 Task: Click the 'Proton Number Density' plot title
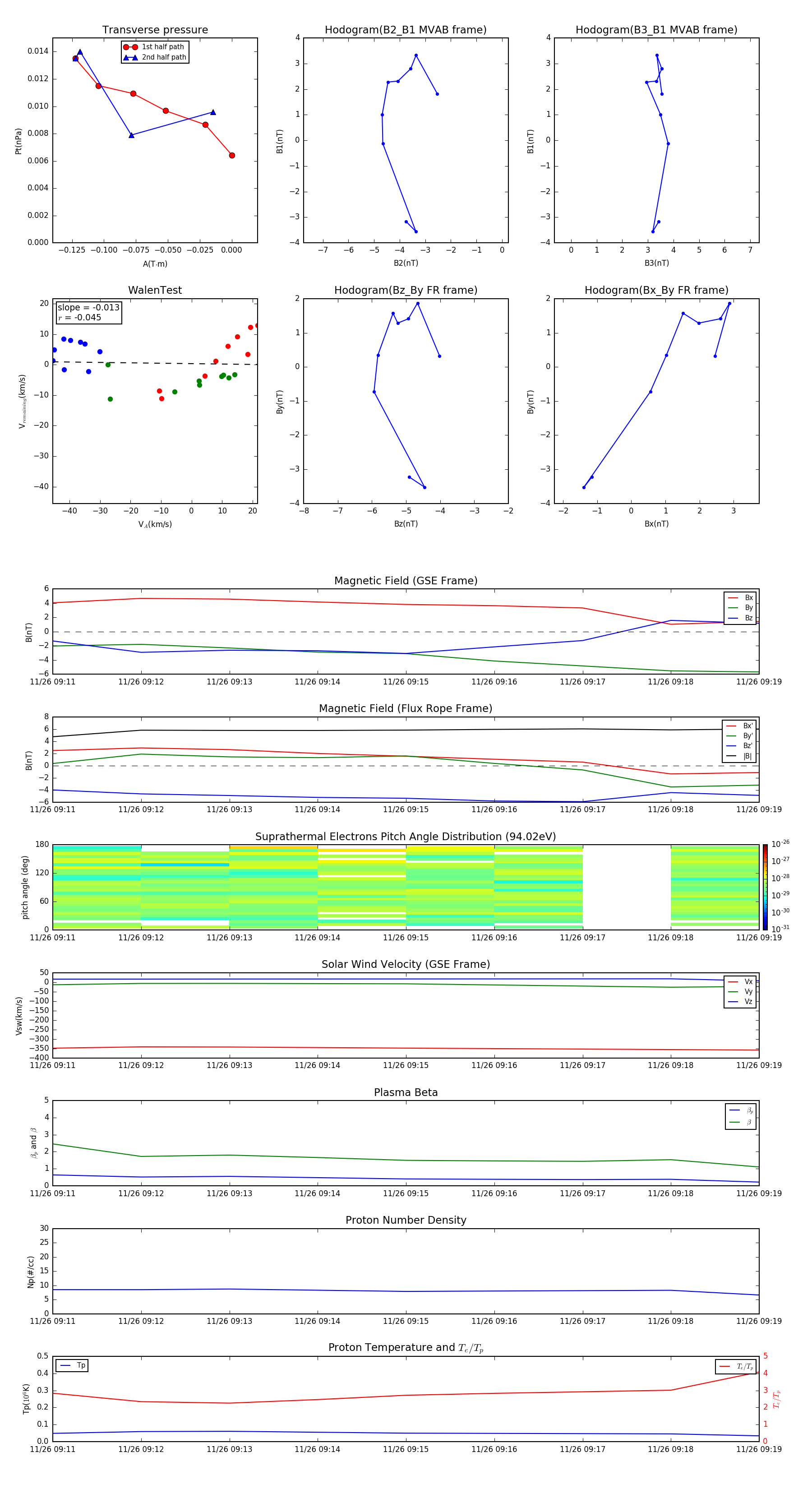(406, 1220)
